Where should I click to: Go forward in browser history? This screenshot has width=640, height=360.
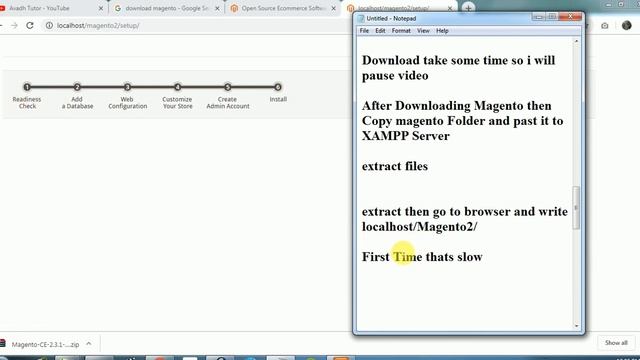pyautogui.click(x=14, y=25)
